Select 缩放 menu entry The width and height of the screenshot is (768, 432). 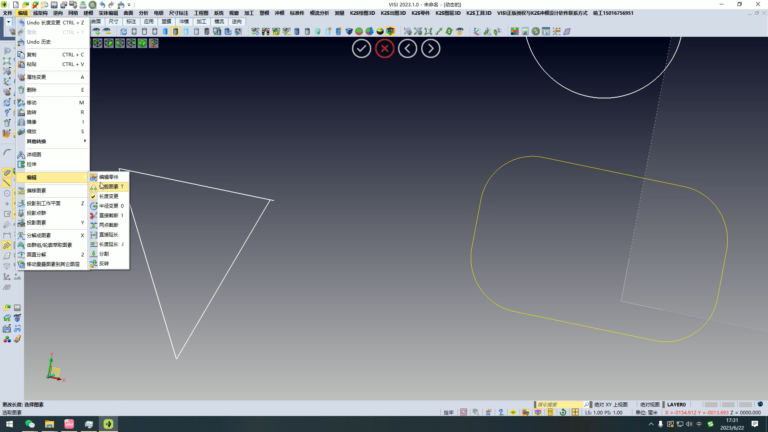click(x=52, y=131)
